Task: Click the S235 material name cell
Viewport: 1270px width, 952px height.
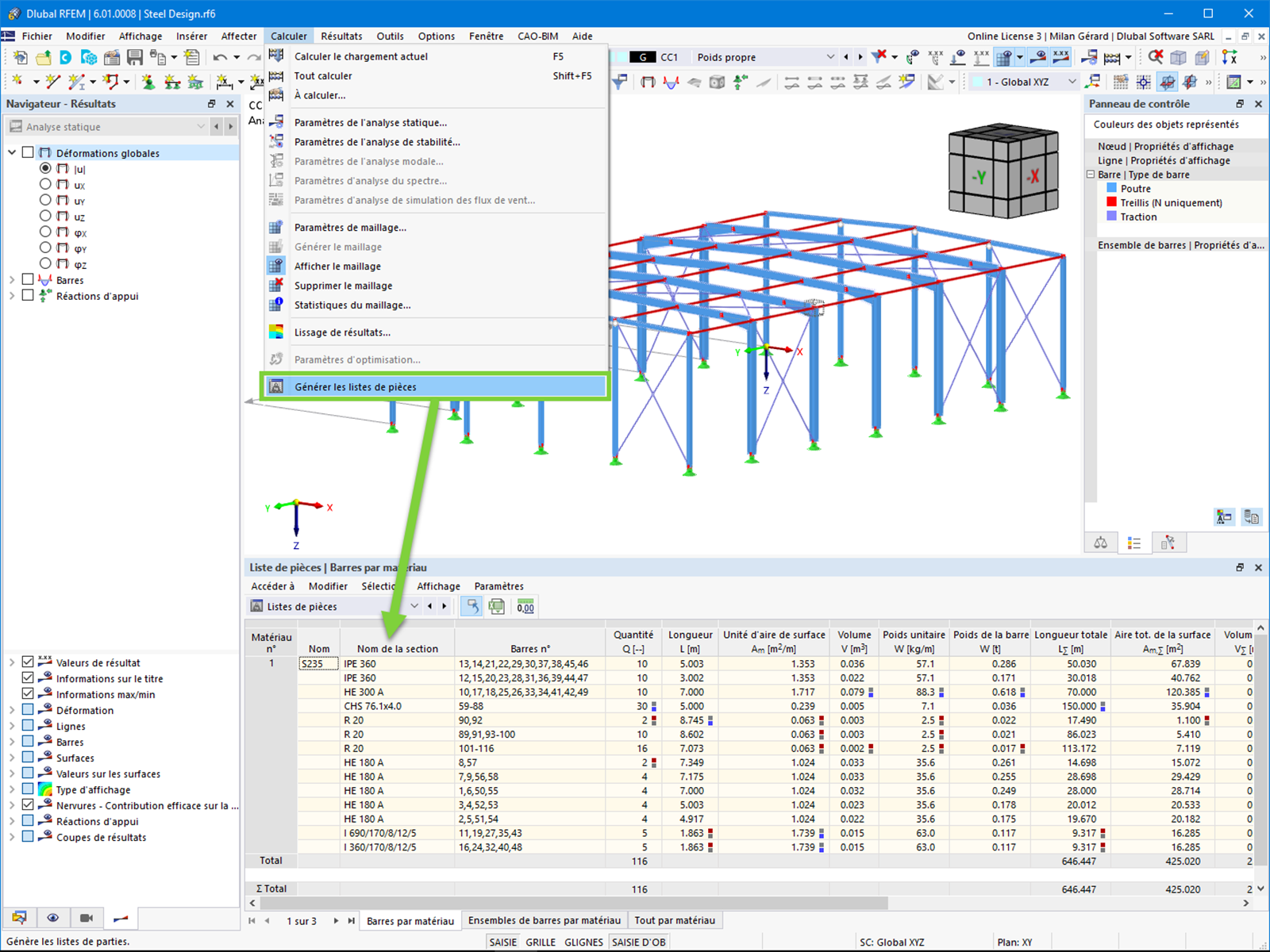Action: (x=319, y=664)
